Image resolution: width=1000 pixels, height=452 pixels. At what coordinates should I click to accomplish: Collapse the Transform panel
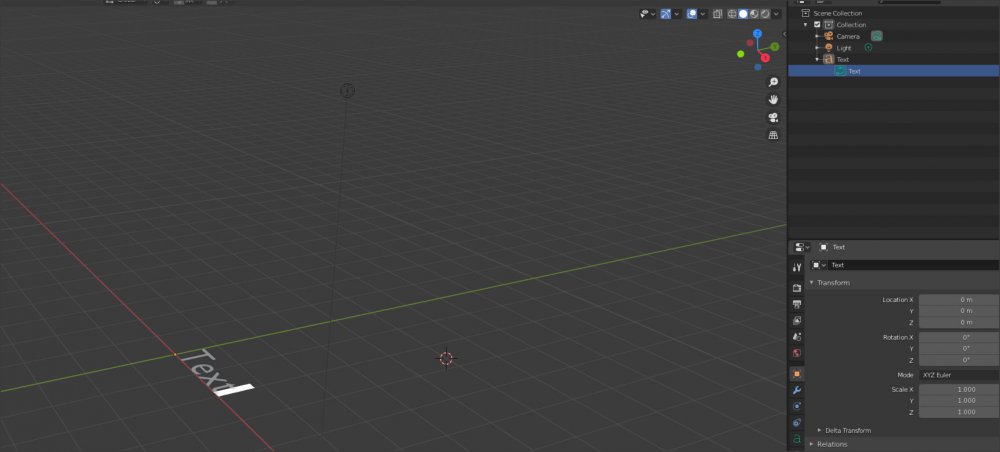pyautogui.click(x=833, y=283)
